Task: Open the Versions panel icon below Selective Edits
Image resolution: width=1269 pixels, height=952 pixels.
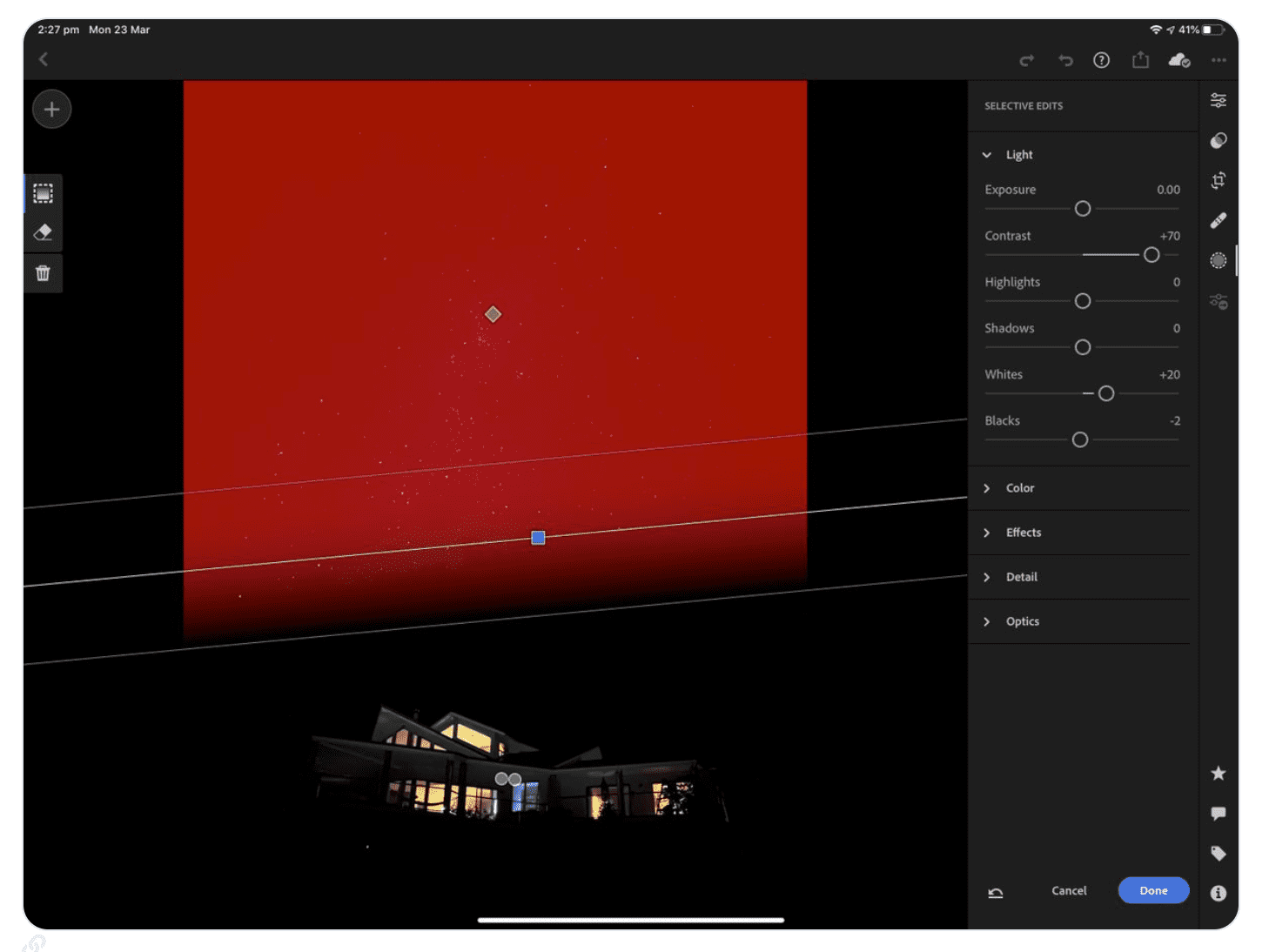Action: pyautogui.click(x=1219, y=301)
